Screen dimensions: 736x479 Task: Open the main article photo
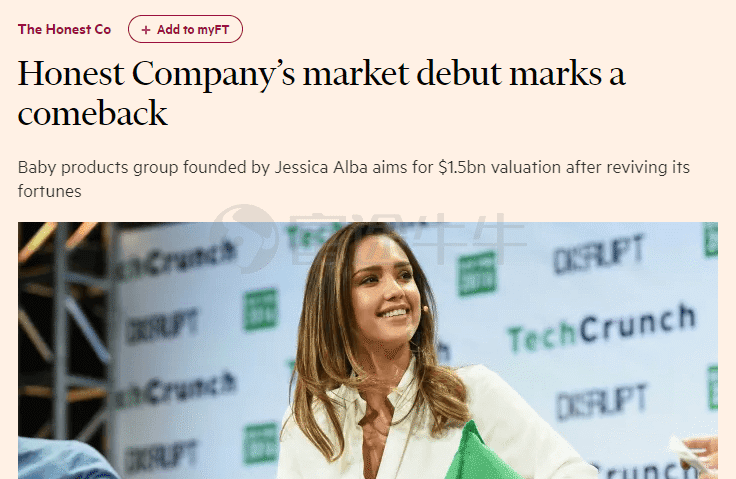click(x=368, y=350)
